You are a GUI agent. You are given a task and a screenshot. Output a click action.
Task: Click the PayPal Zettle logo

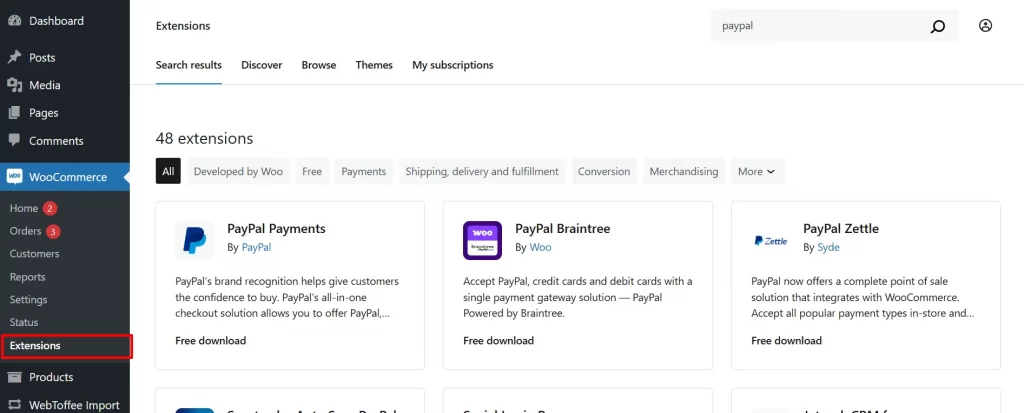[770, 240]
